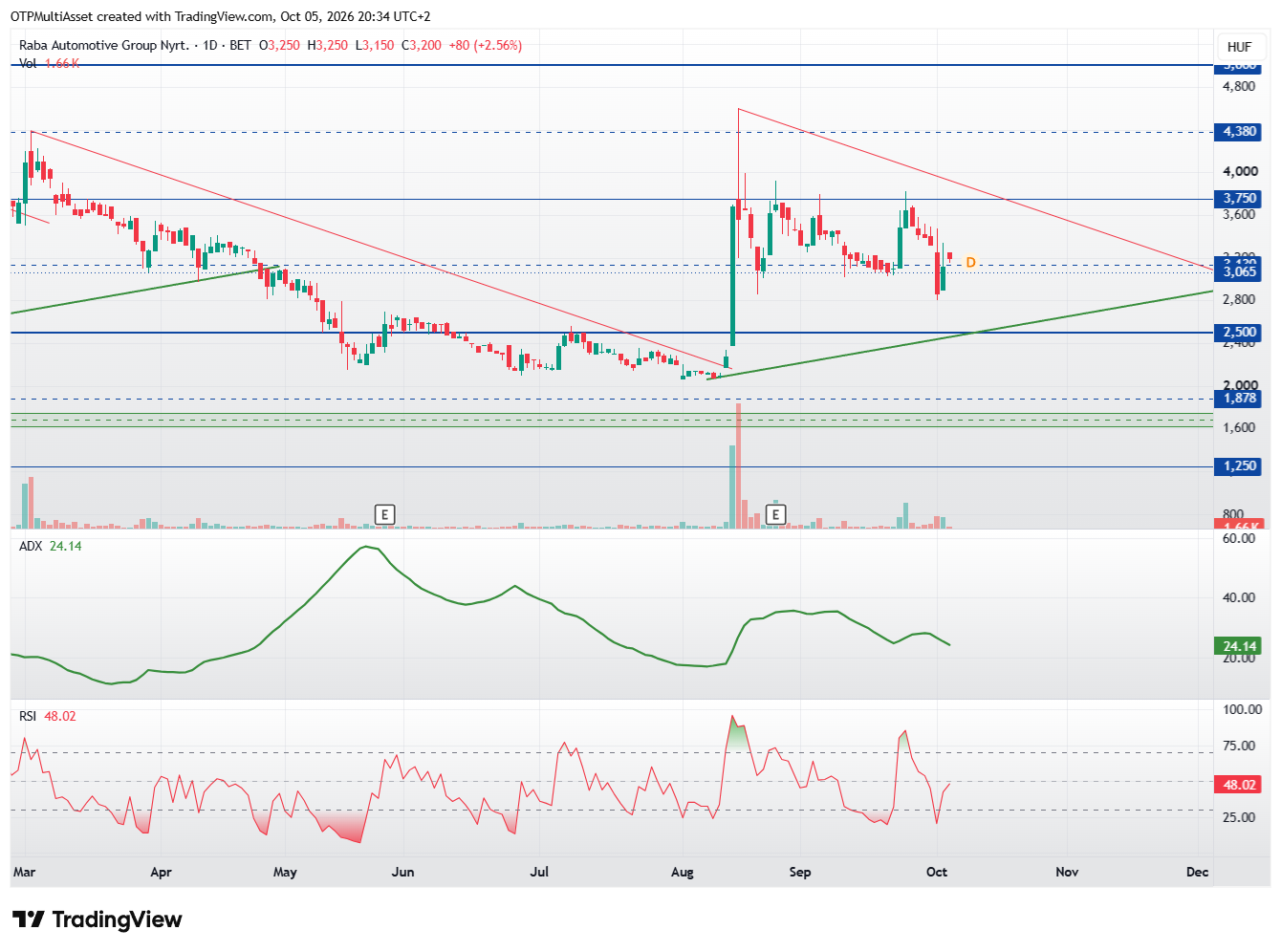The height and width of the screenshot is (952, 1281).
Task: Click the Dec label on time axis
Action: coord(1197,872)
